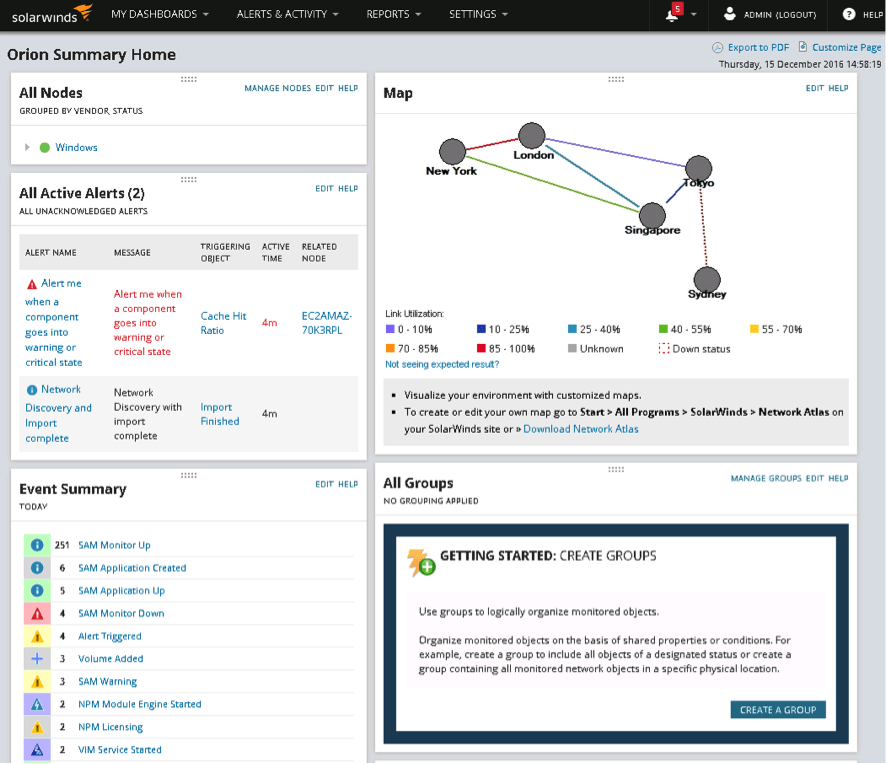The image size is (886, 764).
Task: Click Edit in the Event Summary panel
Action: (x=324, y=484)
